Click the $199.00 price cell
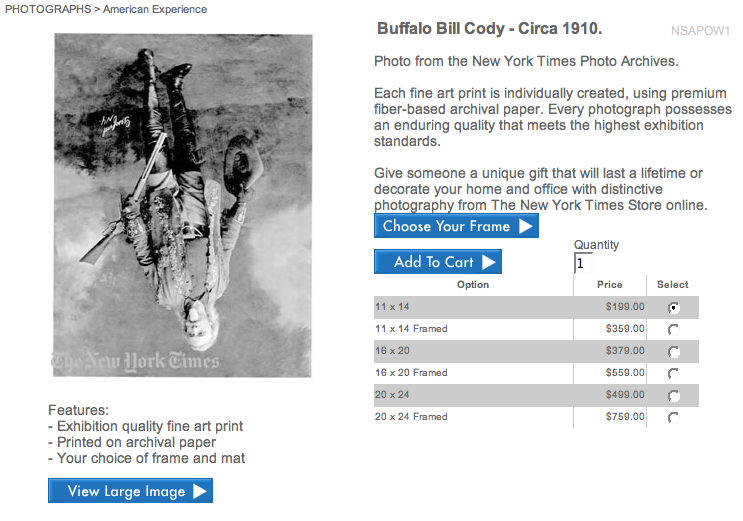This screenshot has height=521, width=743. 625,307
